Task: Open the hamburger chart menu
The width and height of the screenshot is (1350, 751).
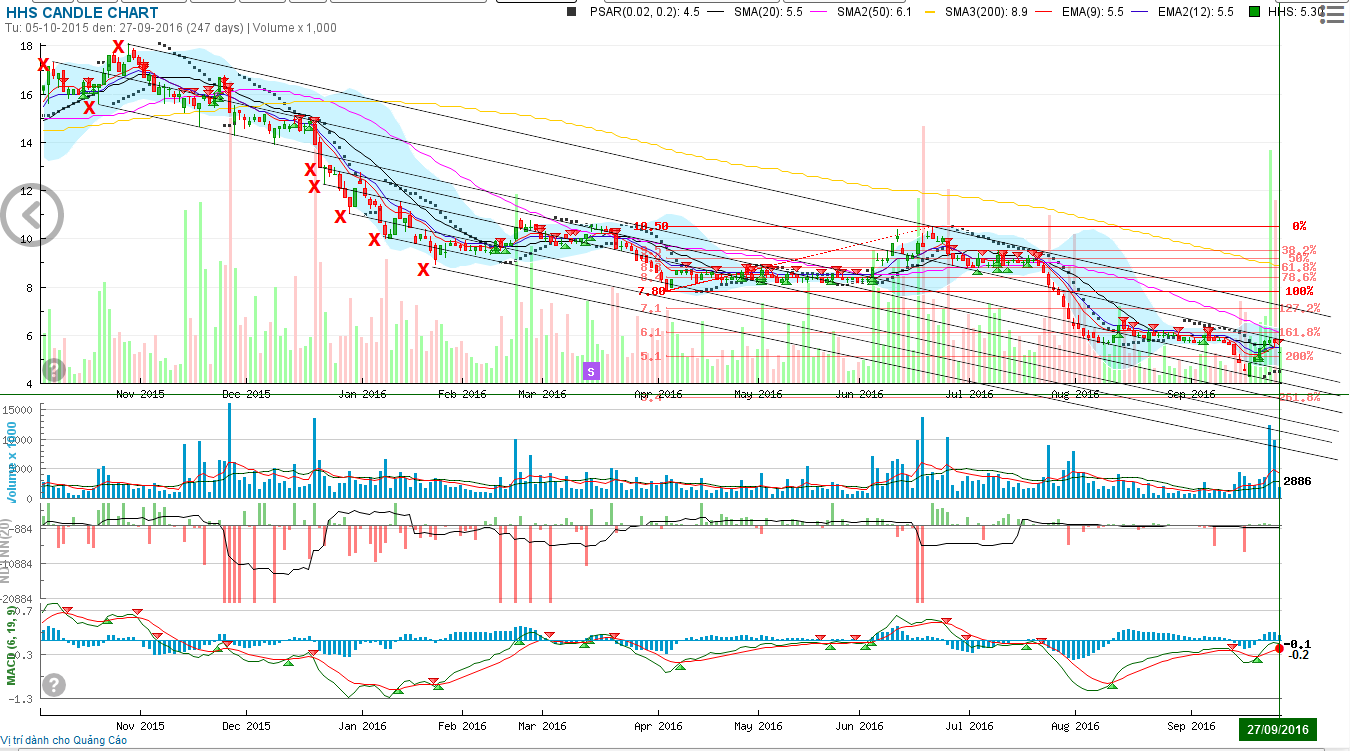Action: tap(1330, 16)
